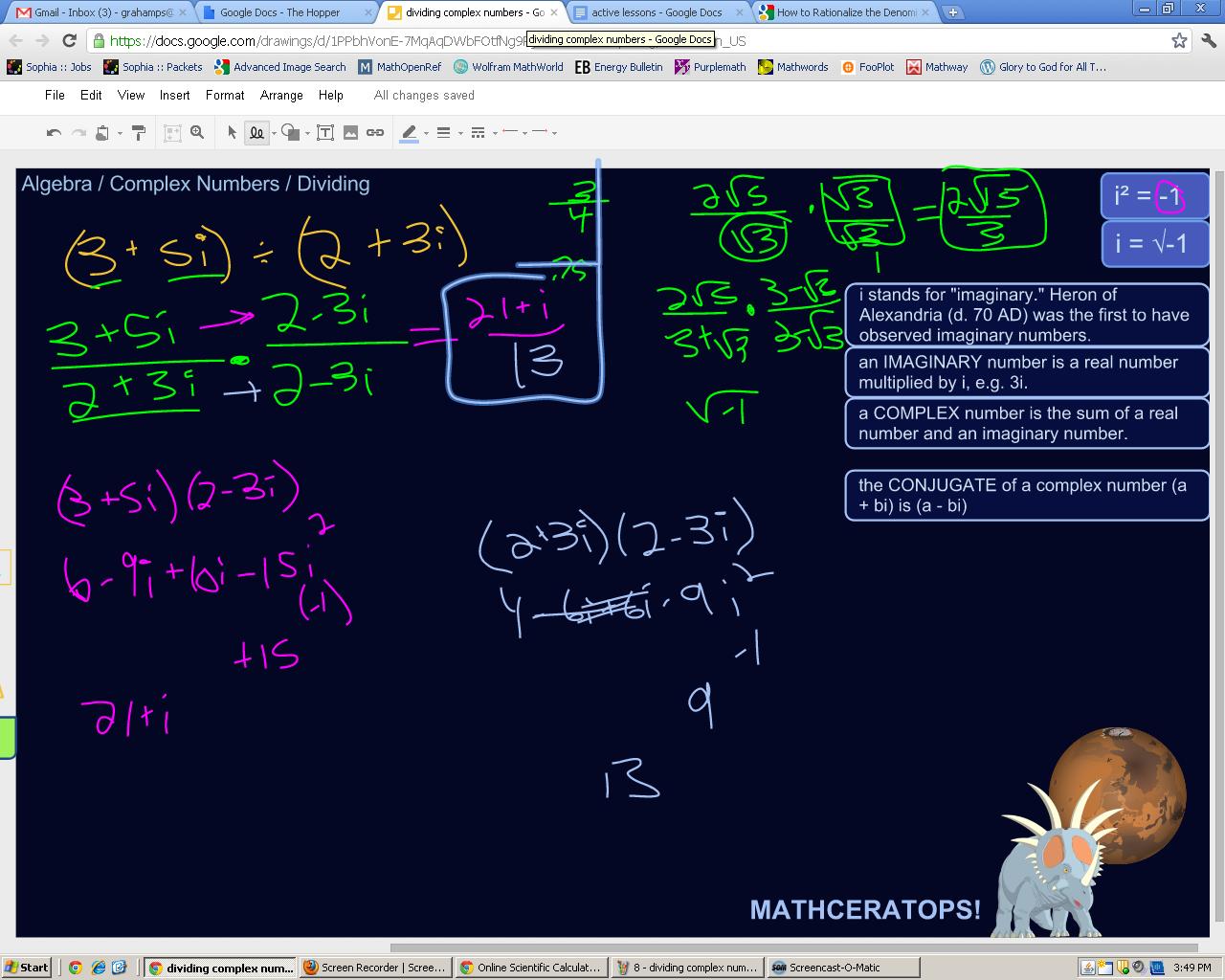1225x980 pixels.
Task: Open the Arrange menu
Action: tap(281, 95)
